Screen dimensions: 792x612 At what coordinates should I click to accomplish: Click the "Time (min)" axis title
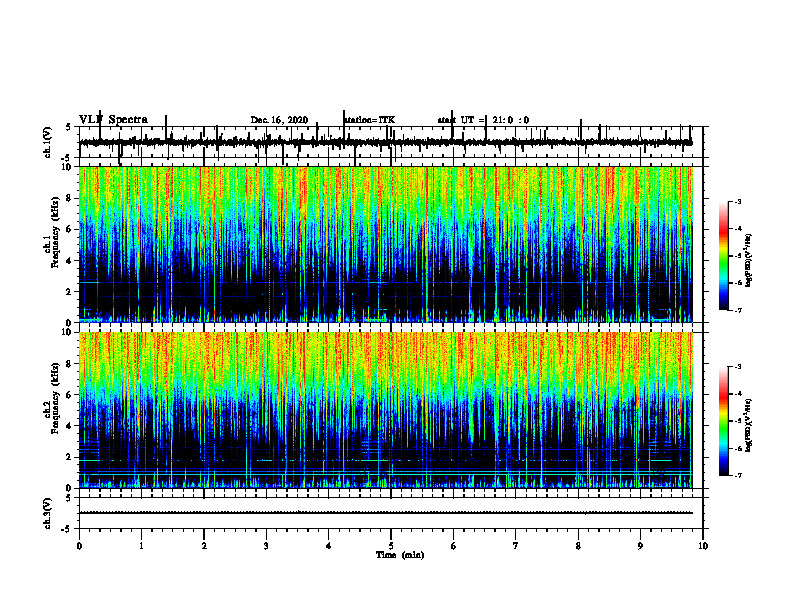400,555
